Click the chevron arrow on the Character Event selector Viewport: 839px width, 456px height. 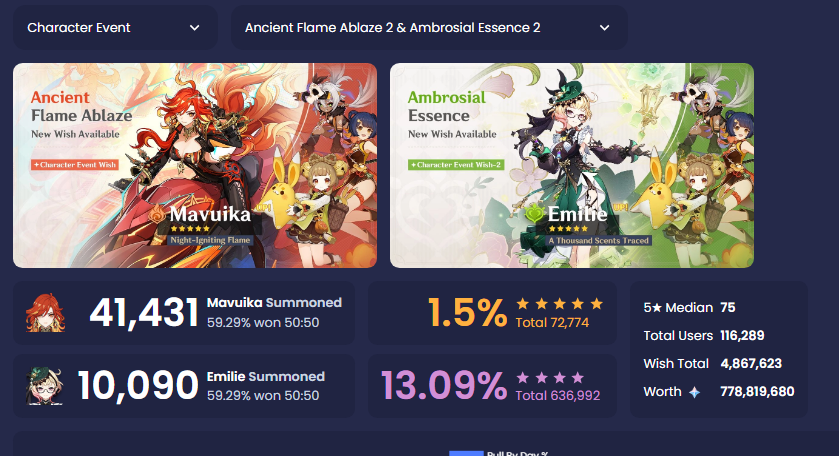pos(195,28)
